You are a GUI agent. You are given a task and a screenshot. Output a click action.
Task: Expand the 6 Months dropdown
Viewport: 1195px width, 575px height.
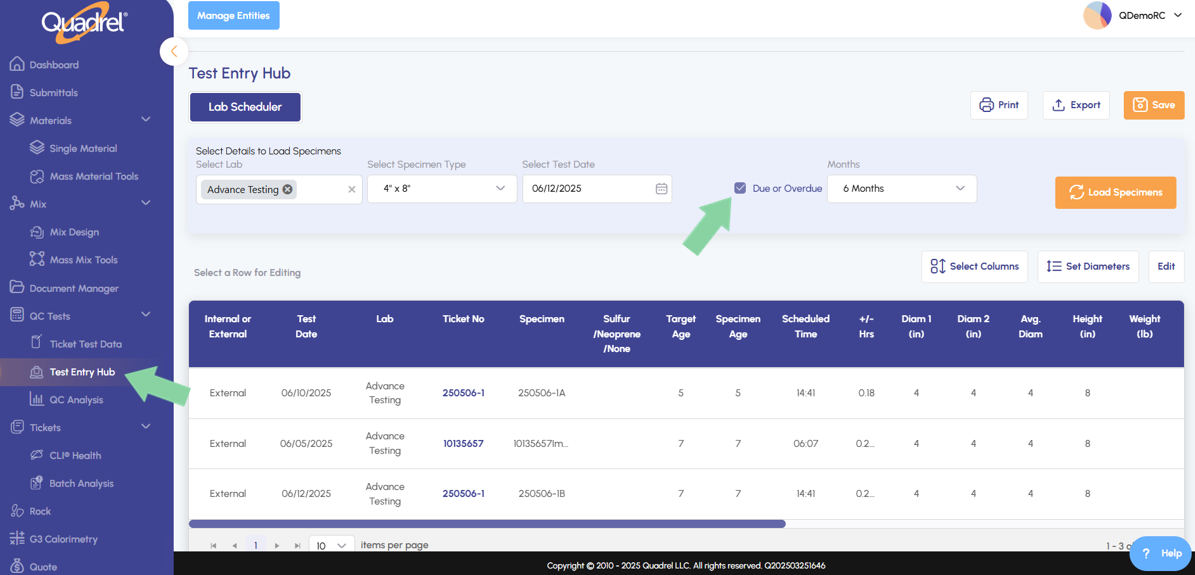pos(901,189)
